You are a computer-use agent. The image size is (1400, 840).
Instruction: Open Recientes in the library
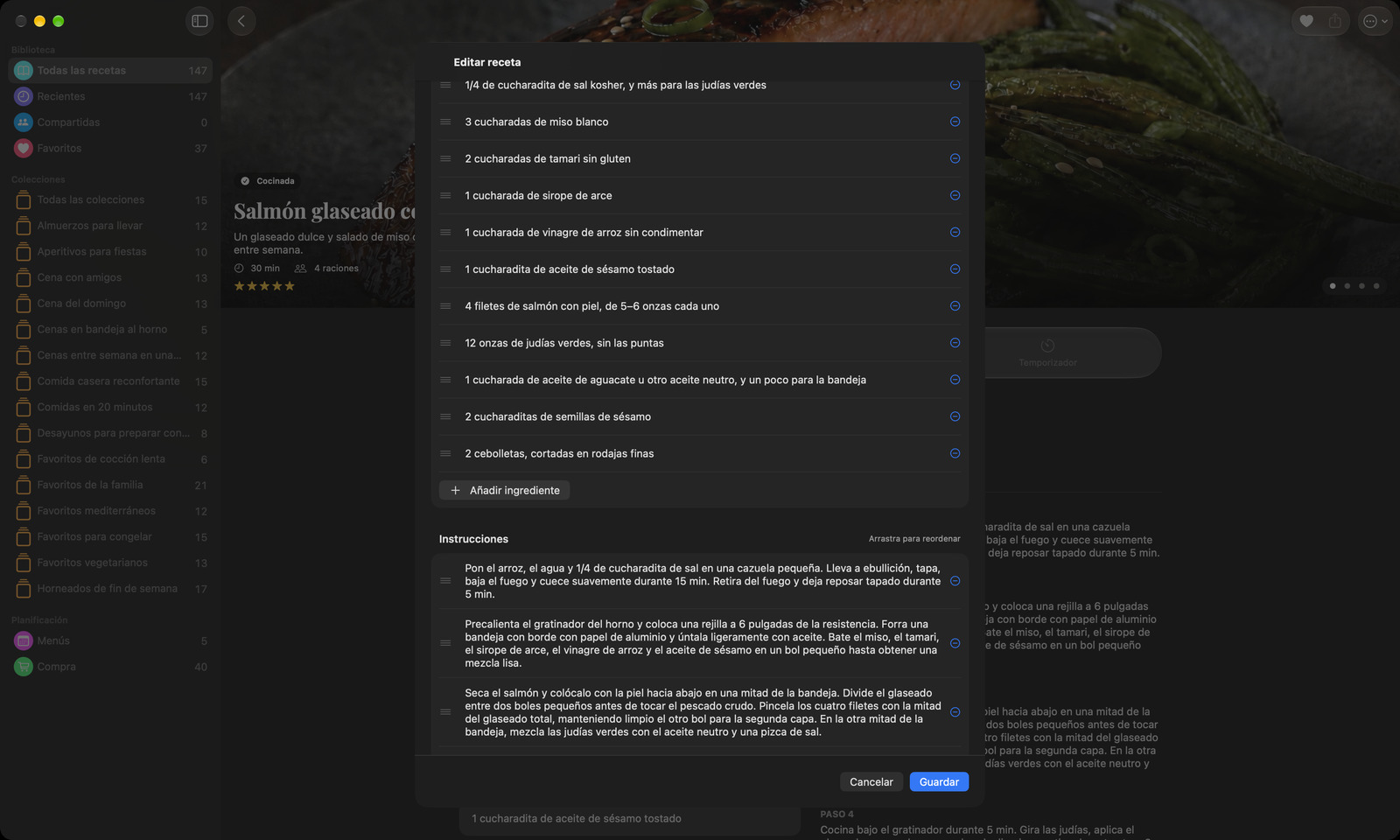click(x=110, y=96)
